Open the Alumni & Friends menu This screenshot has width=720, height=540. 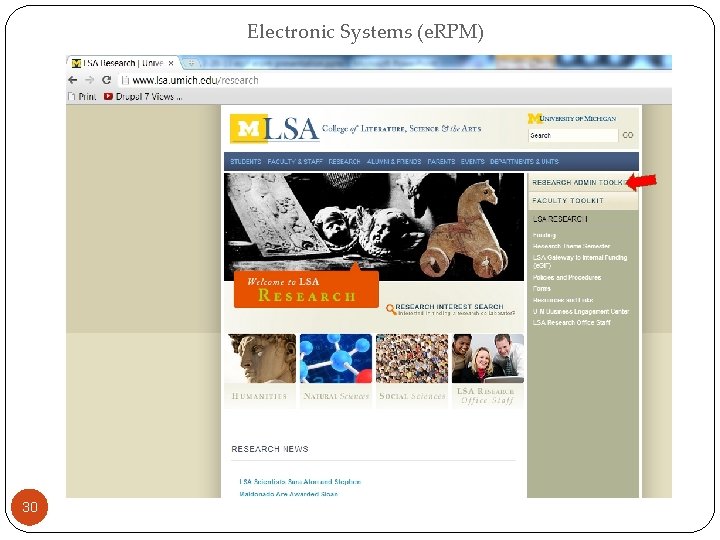(x=394, y=162)
